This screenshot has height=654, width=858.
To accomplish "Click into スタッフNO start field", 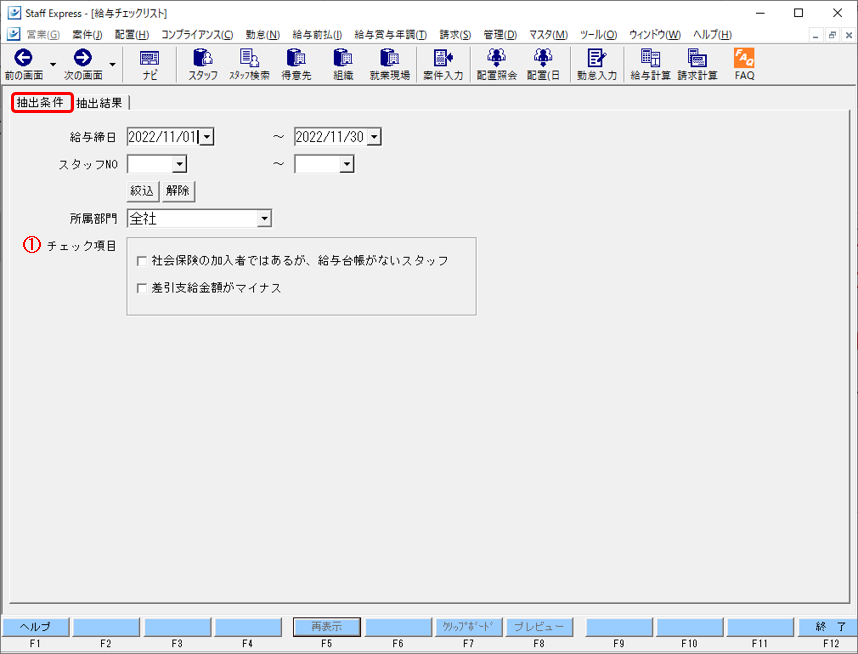I will click(149, 164).
